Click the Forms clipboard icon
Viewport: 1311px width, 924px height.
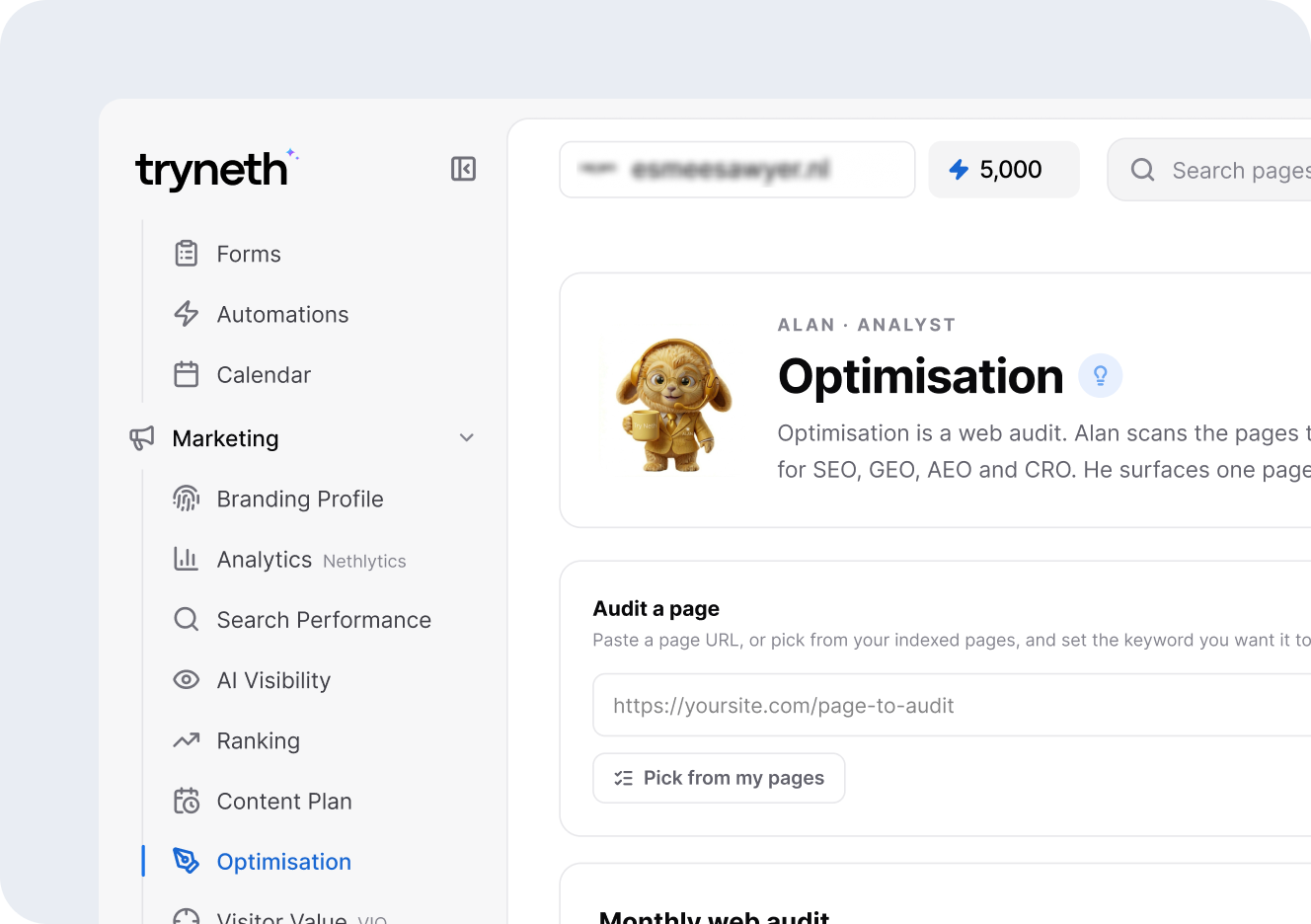tap(187, 254)
